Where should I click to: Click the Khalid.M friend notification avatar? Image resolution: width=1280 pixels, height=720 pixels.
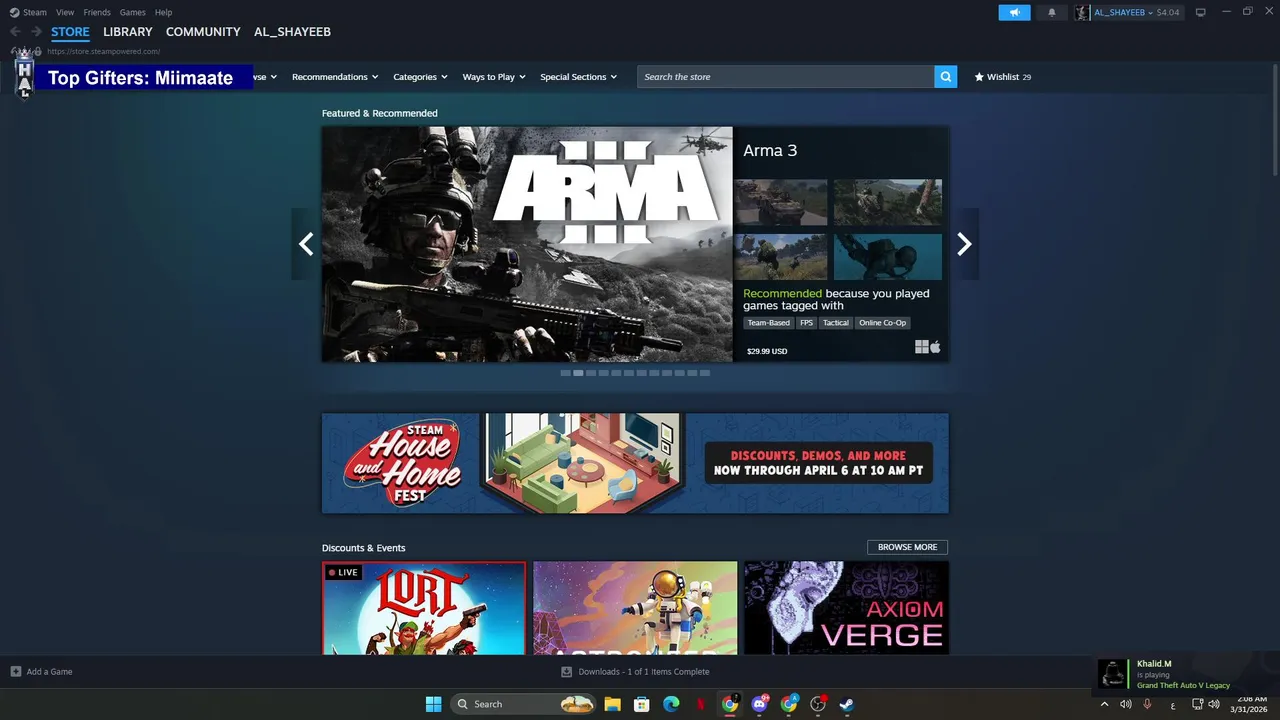pyautogui.click(x=1113, y=674)
